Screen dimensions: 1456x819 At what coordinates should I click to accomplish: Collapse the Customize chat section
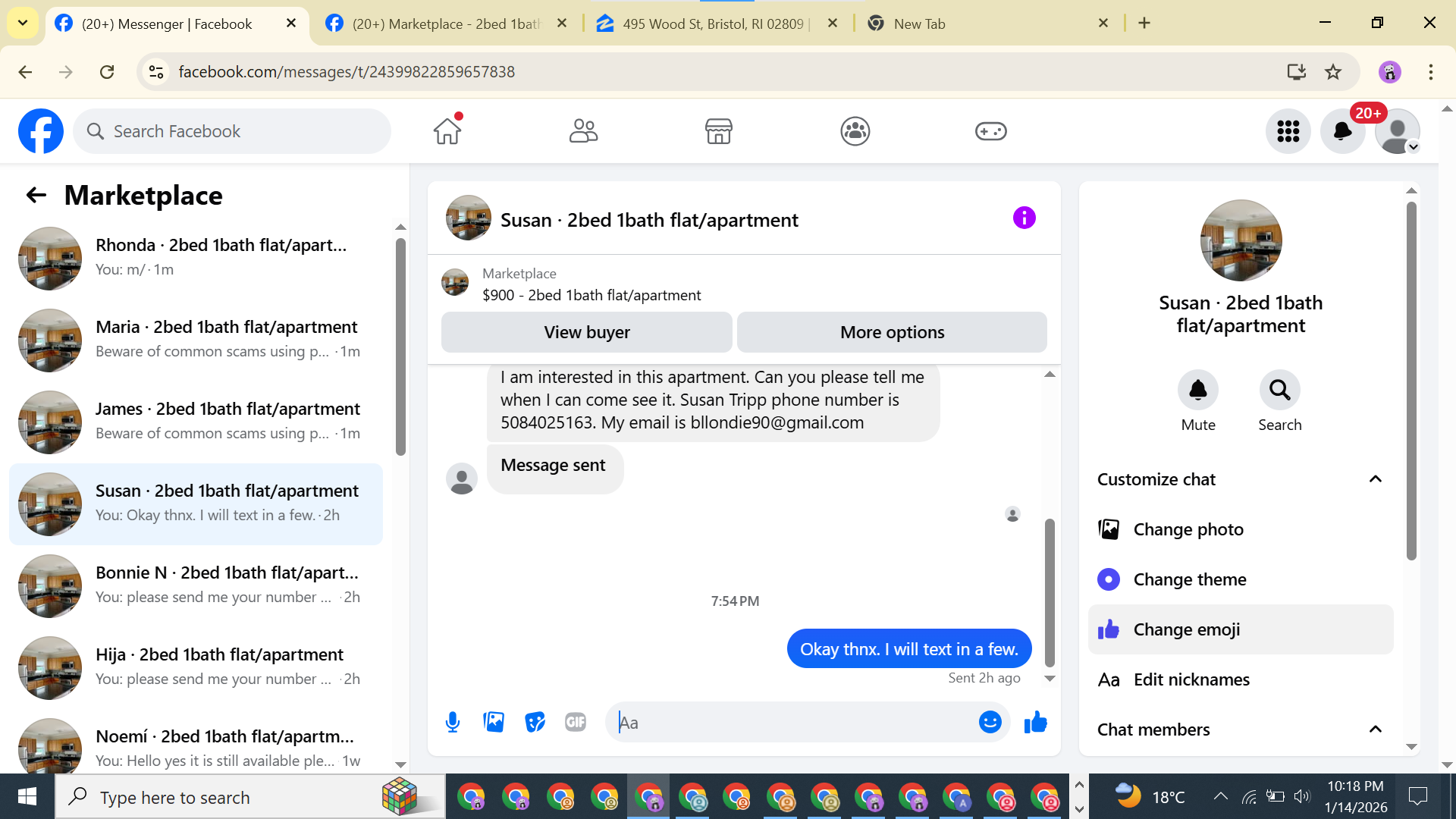[1375, 479]
